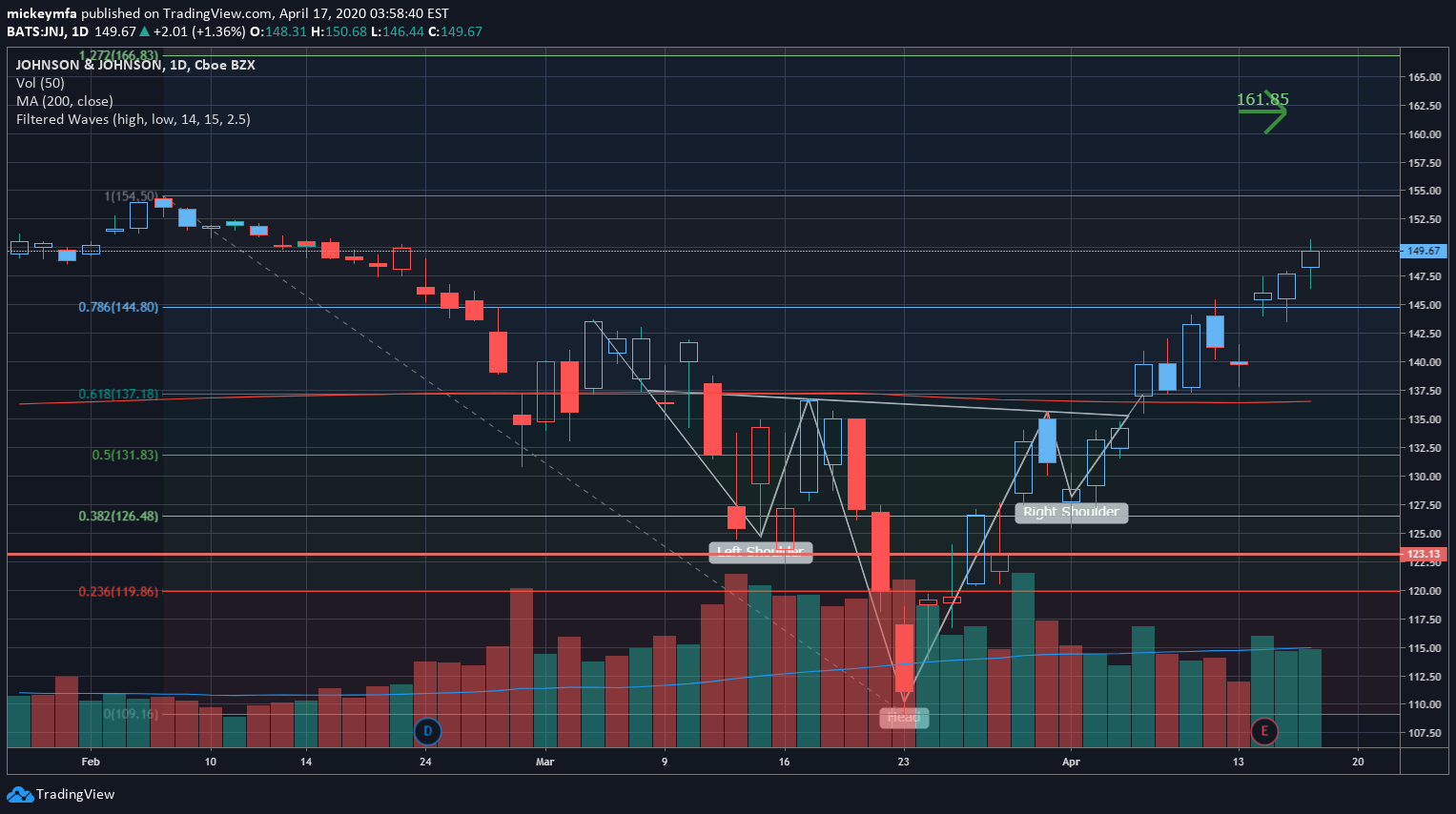
Task: Select the Feb label on time axis
Action: click(x=91, y=762)
